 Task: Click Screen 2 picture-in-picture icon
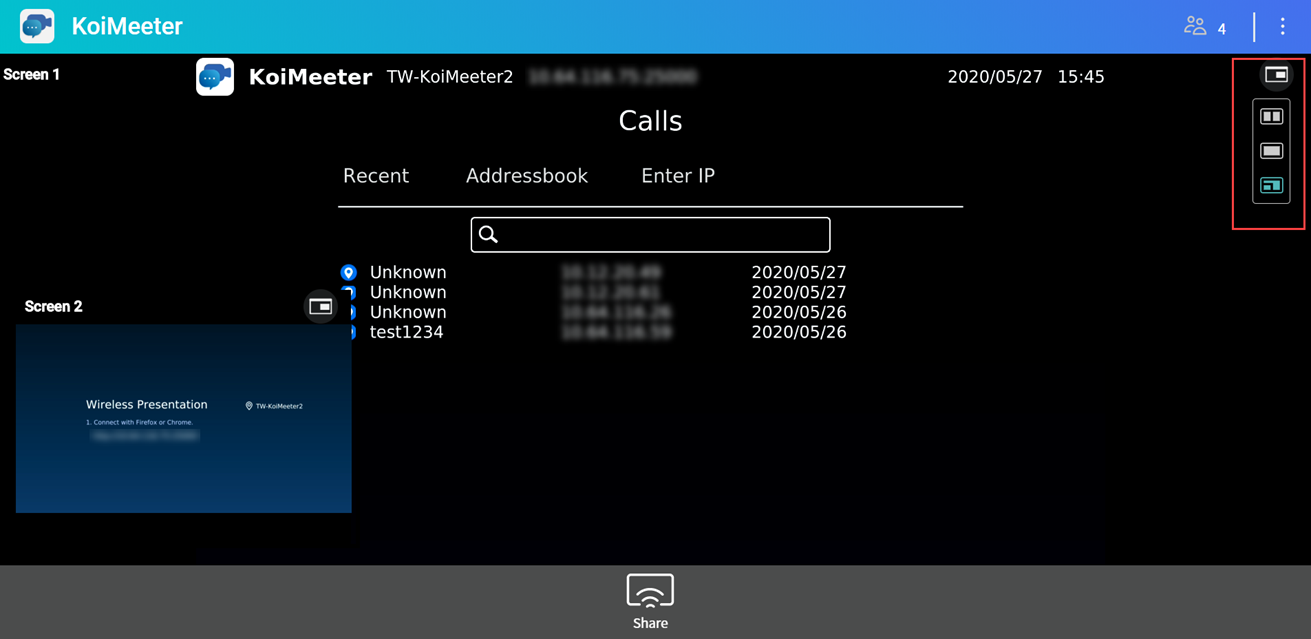(x=320, y=307)
